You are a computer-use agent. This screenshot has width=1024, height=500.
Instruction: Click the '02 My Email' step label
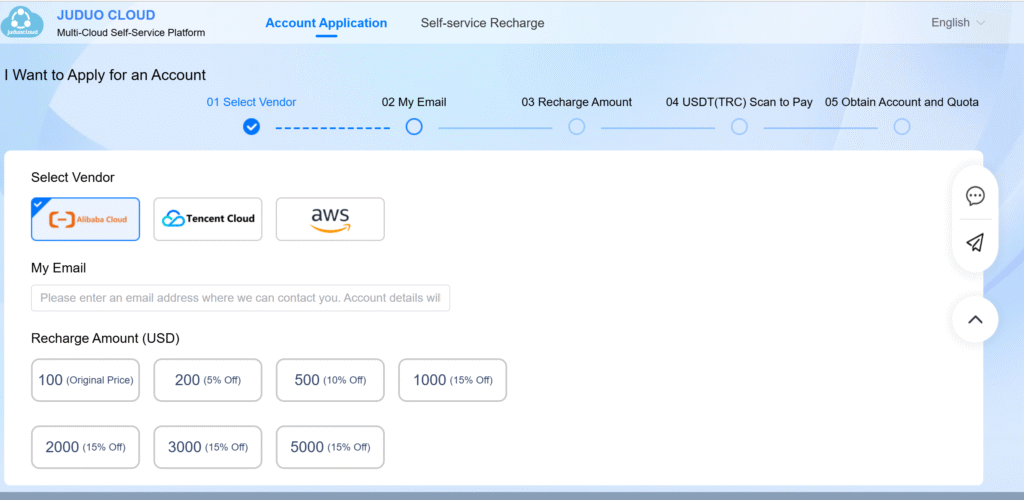[x=414, y=102]
